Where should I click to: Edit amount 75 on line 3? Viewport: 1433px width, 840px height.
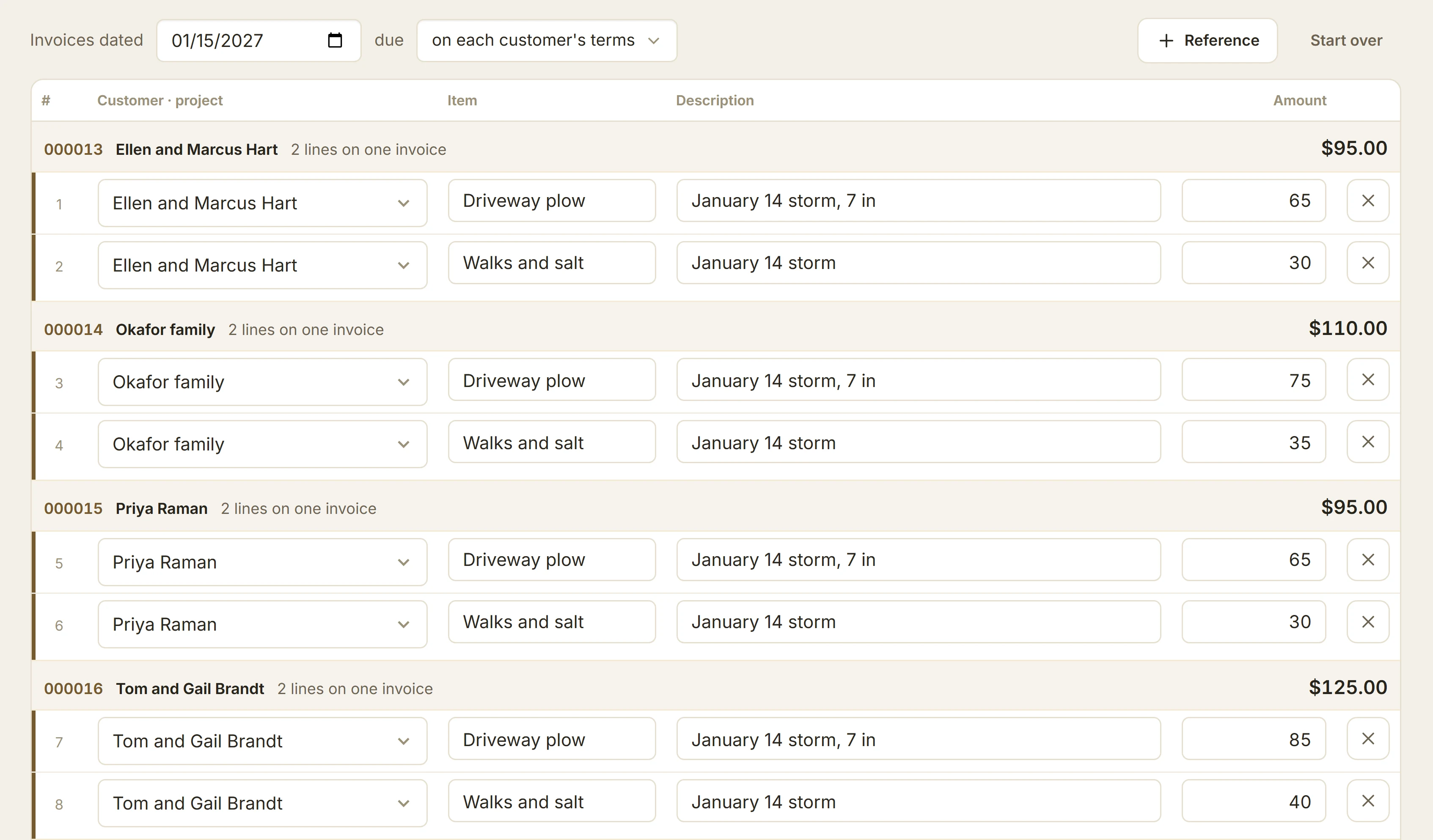click(x=1253, y=380)
